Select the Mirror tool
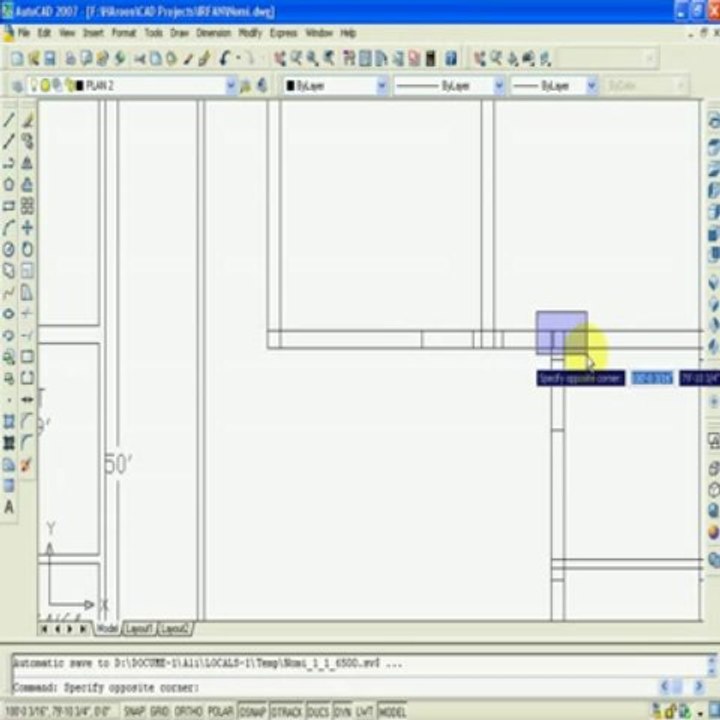 click(x=28, y=163)
